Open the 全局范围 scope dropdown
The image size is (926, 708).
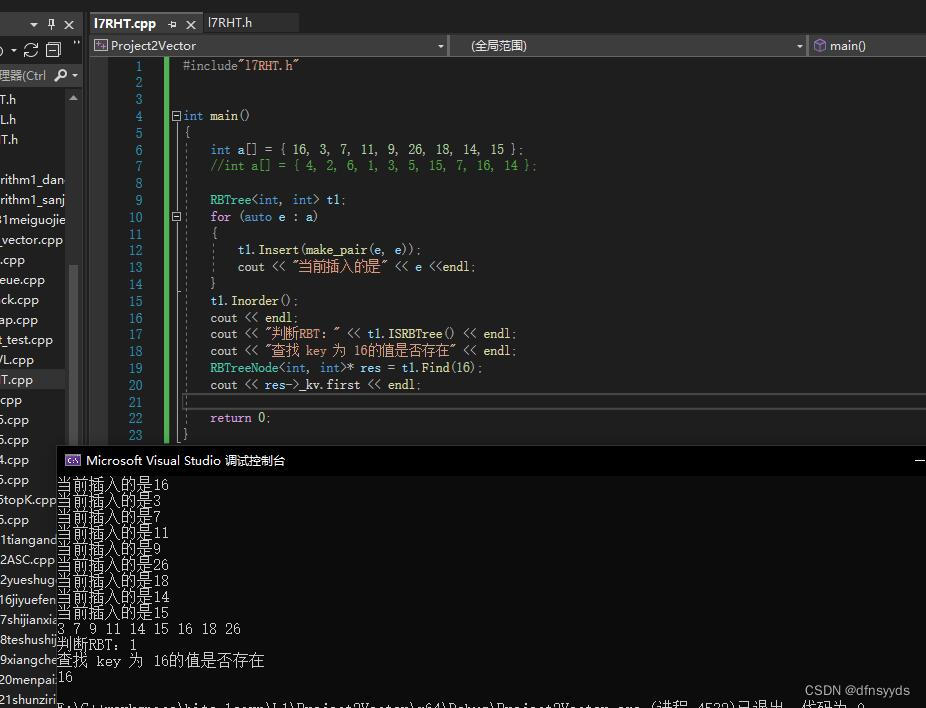click(x=799, y=46)
